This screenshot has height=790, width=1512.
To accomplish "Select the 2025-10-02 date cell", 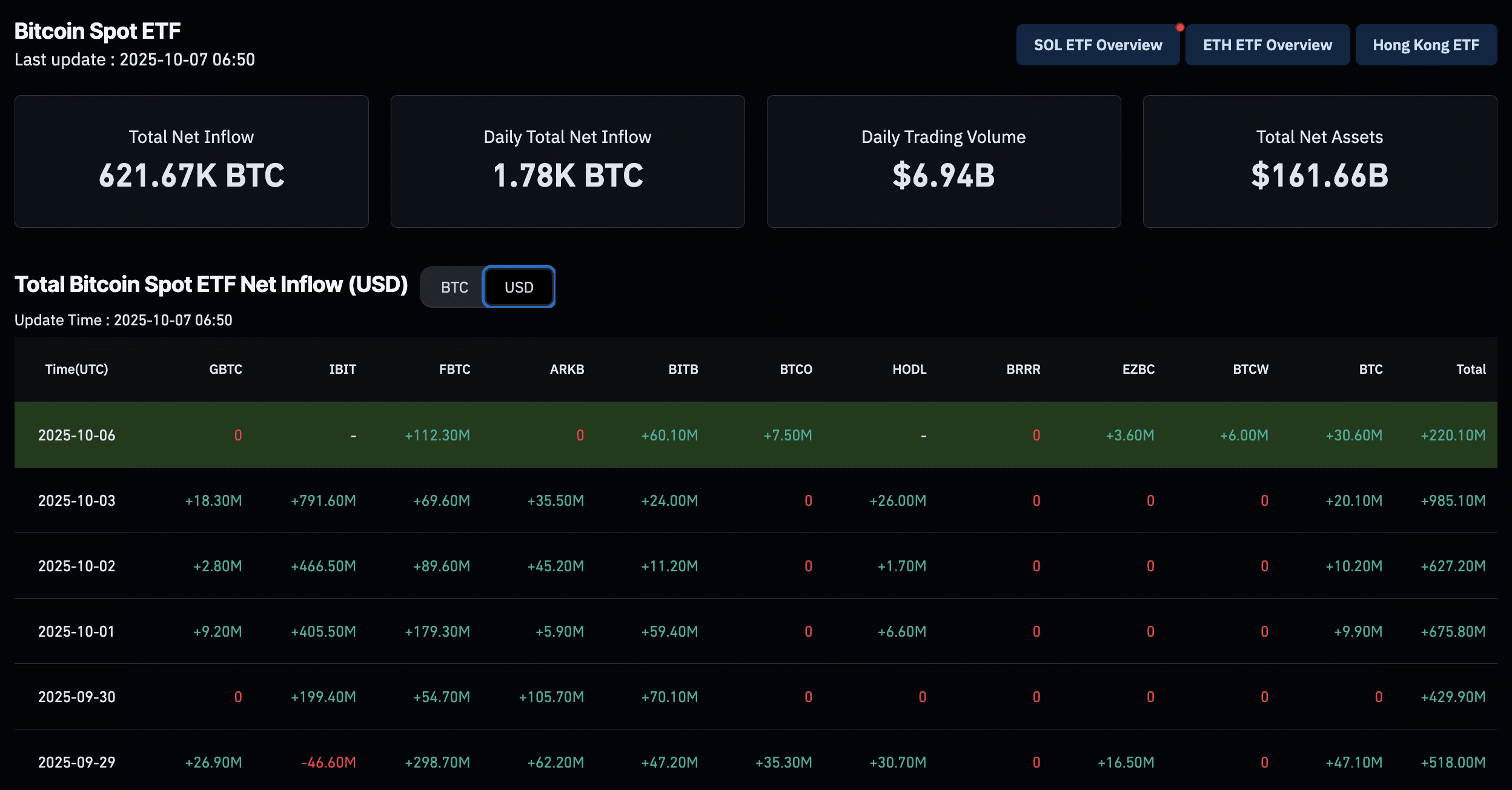I will [77, 566].
